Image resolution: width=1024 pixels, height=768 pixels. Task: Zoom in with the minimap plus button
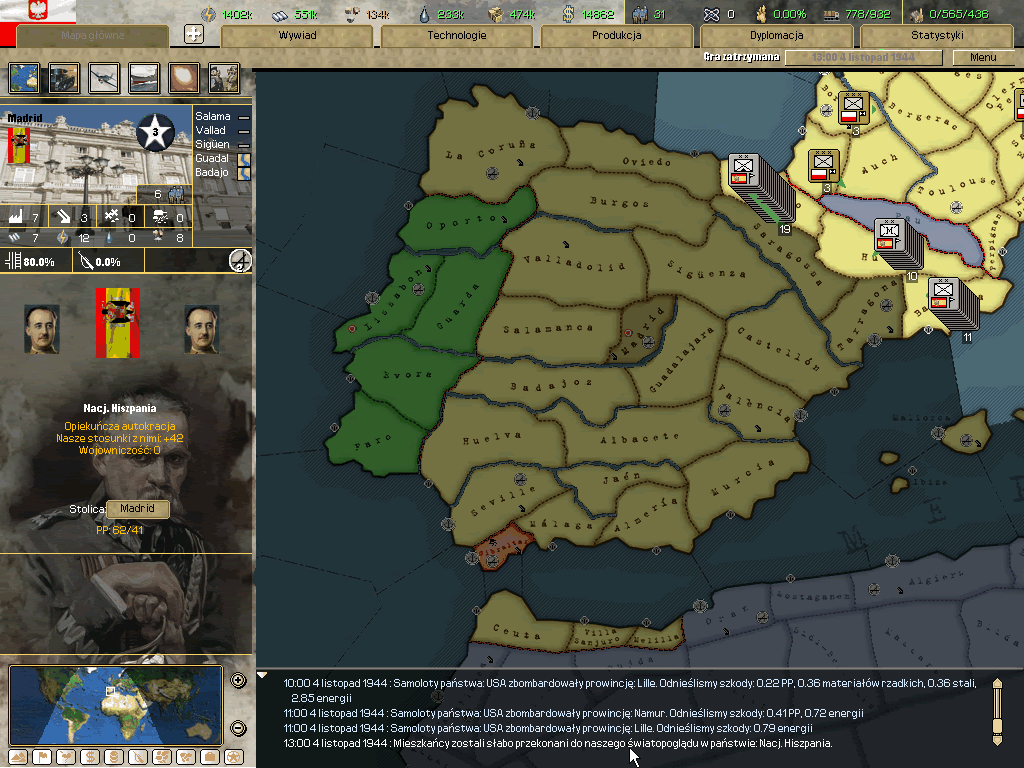(x=238, y=681)
